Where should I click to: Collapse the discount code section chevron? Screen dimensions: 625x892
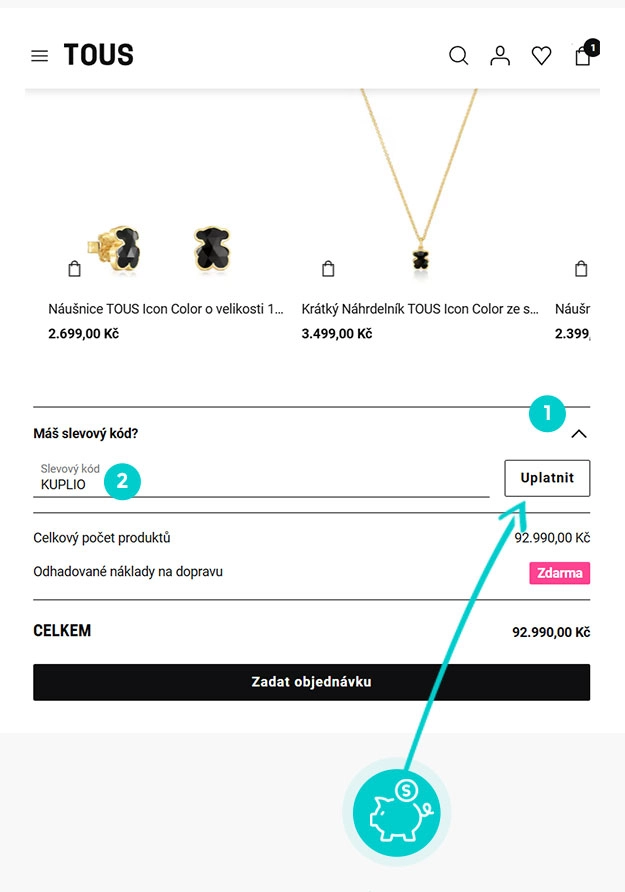[579, 435]
